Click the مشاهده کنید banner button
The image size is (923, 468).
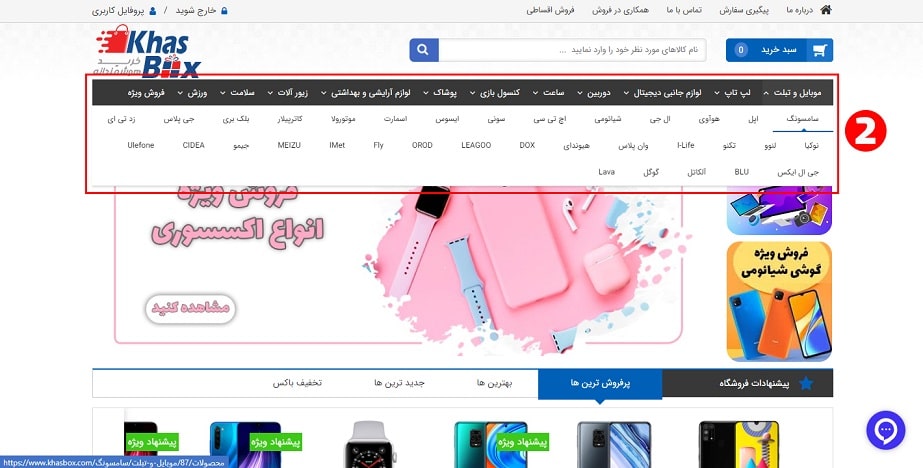pos(190,308)
